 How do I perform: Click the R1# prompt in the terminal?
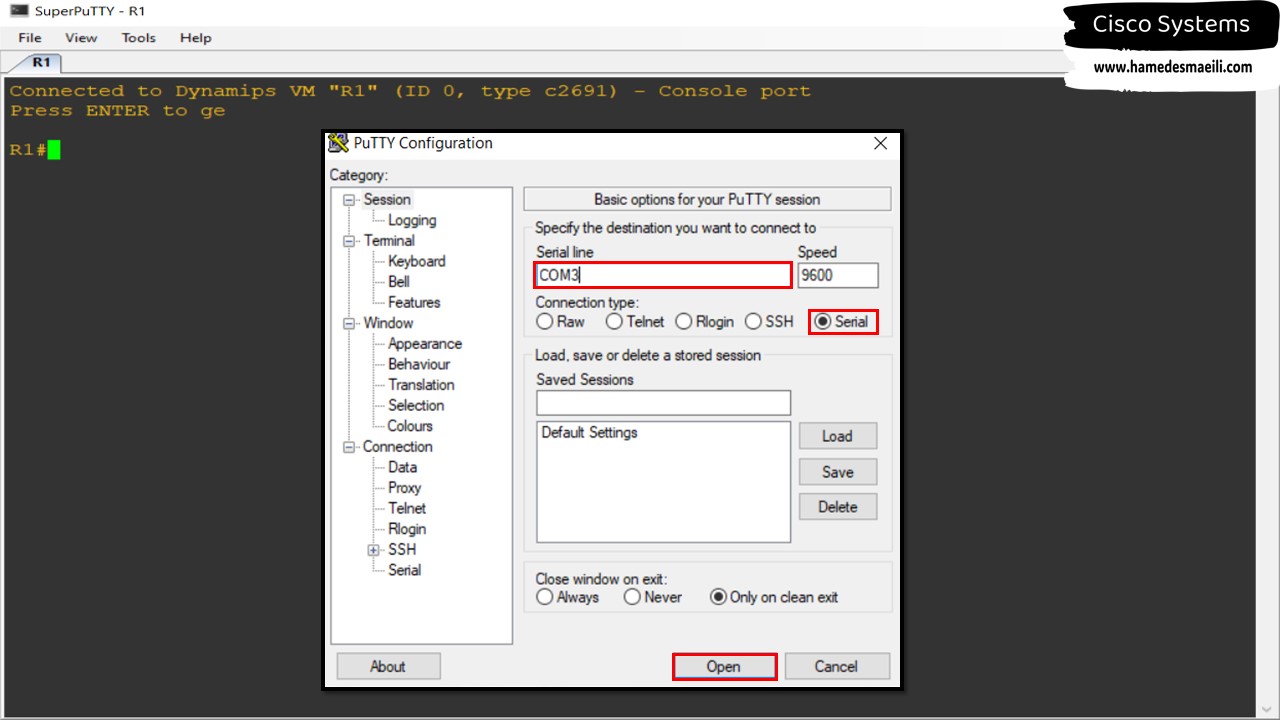coord(28,150)
